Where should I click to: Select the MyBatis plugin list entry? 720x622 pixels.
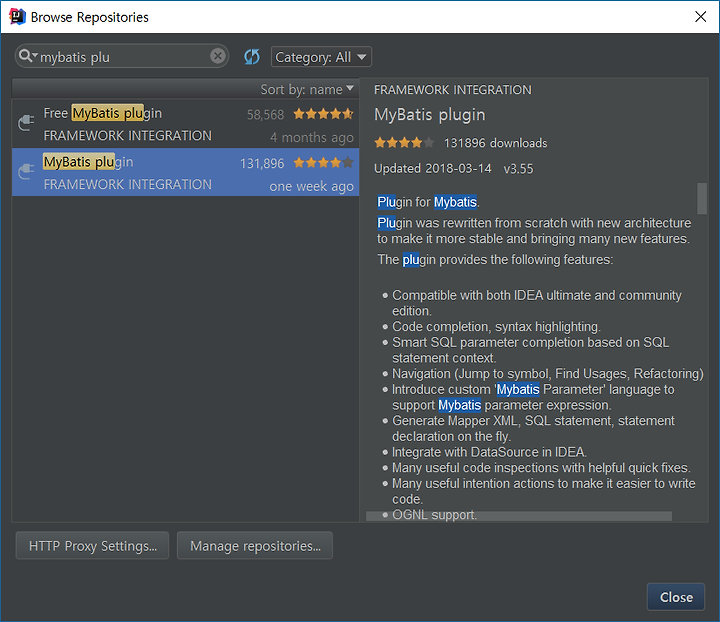pyautogui.click(x=186, y=172)
